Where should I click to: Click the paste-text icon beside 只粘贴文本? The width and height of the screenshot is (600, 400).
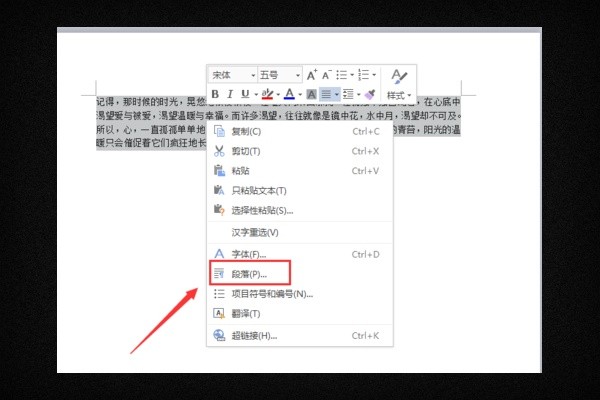click(x=219, y=190)
